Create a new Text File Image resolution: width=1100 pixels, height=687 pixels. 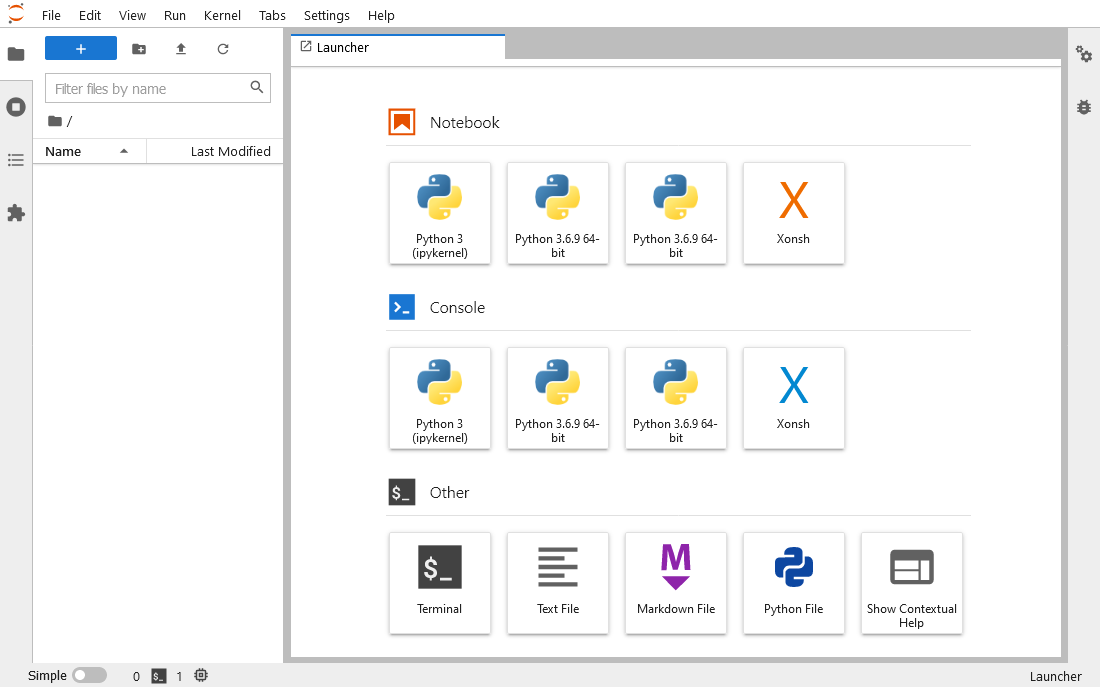coord(558,583)
